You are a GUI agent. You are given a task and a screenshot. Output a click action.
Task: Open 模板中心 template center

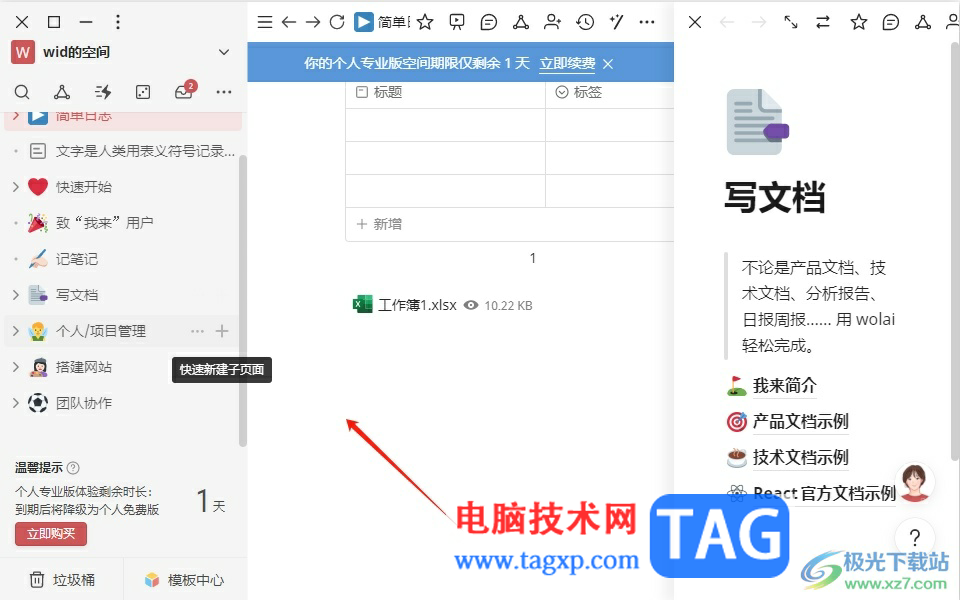tap(185, 580)
